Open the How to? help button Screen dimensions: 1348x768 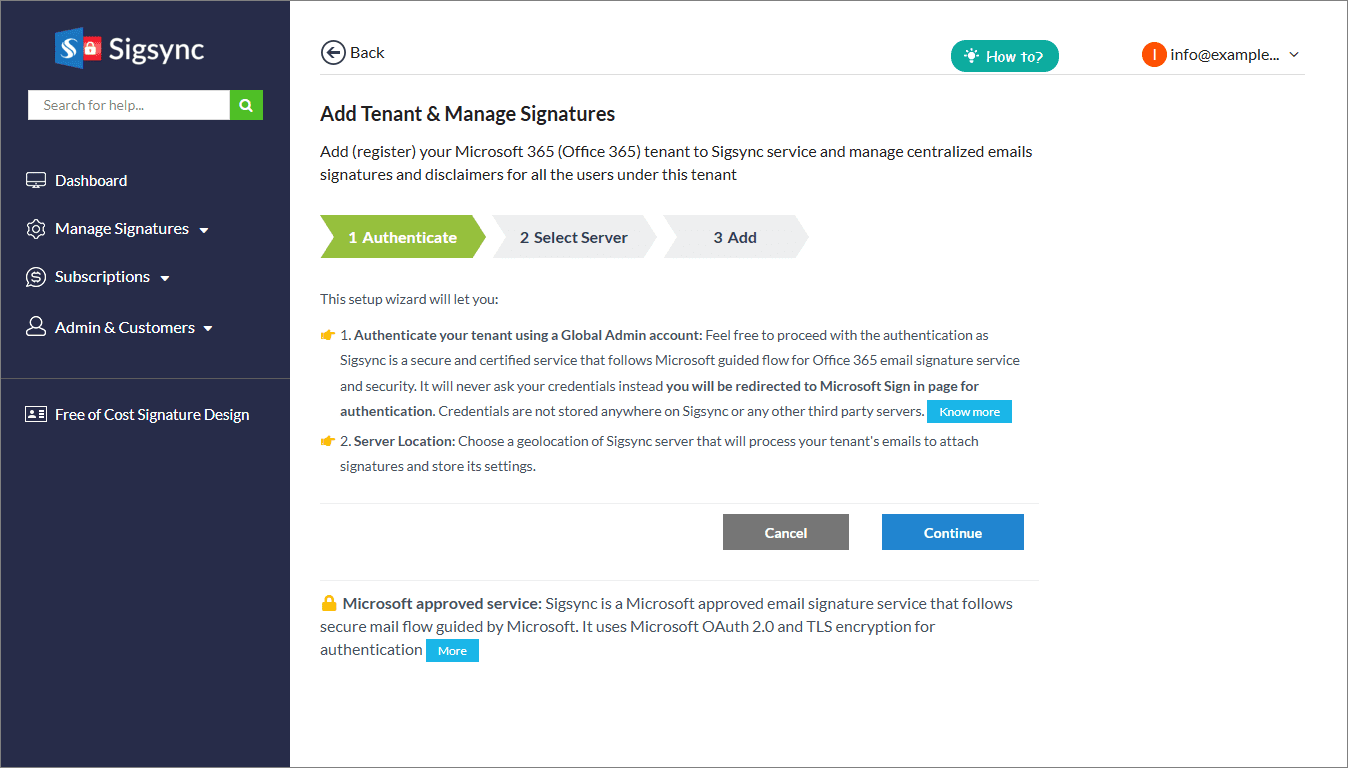coord(1004,56)
